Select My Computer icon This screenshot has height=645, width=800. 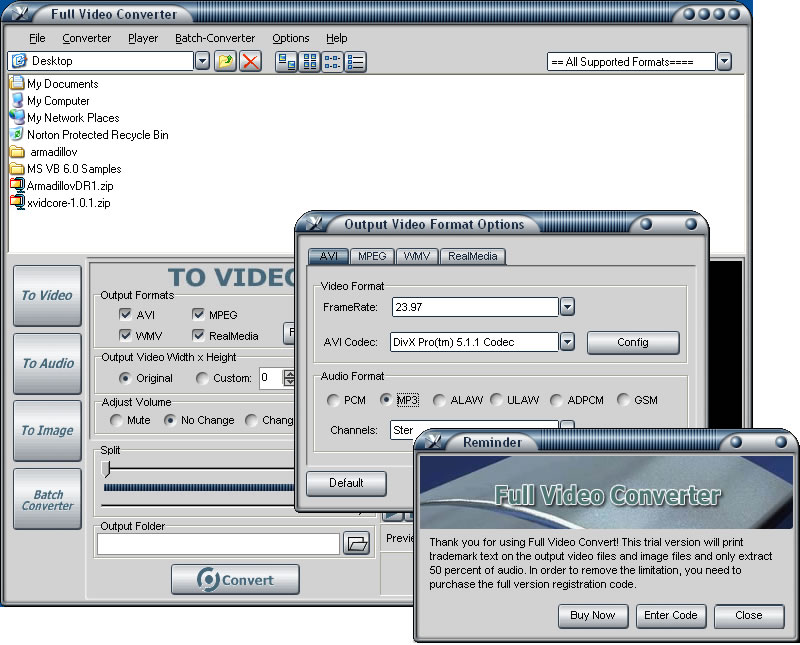pos(17,100)
